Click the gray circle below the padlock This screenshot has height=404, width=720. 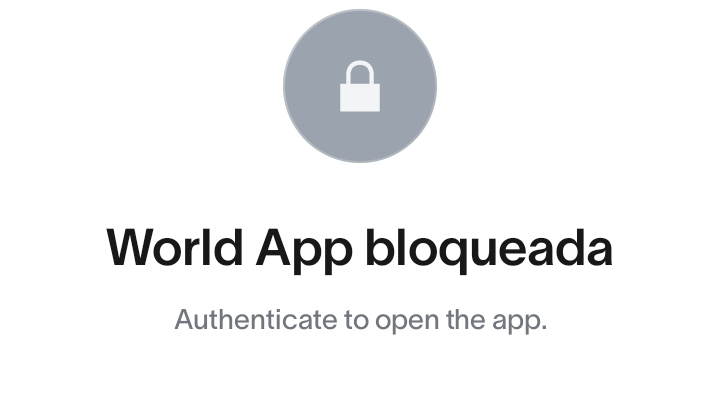360,138
